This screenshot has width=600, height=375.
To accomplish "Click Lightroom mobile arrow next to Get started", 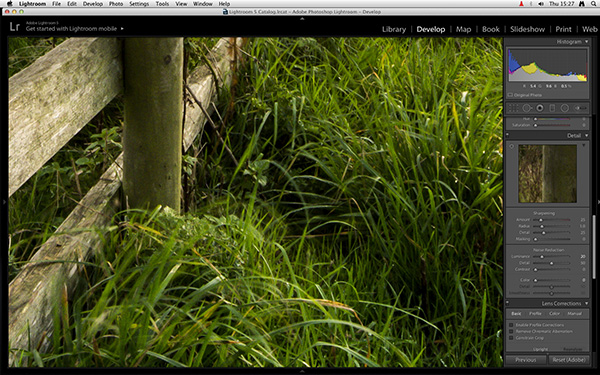I will coord(122,28).
